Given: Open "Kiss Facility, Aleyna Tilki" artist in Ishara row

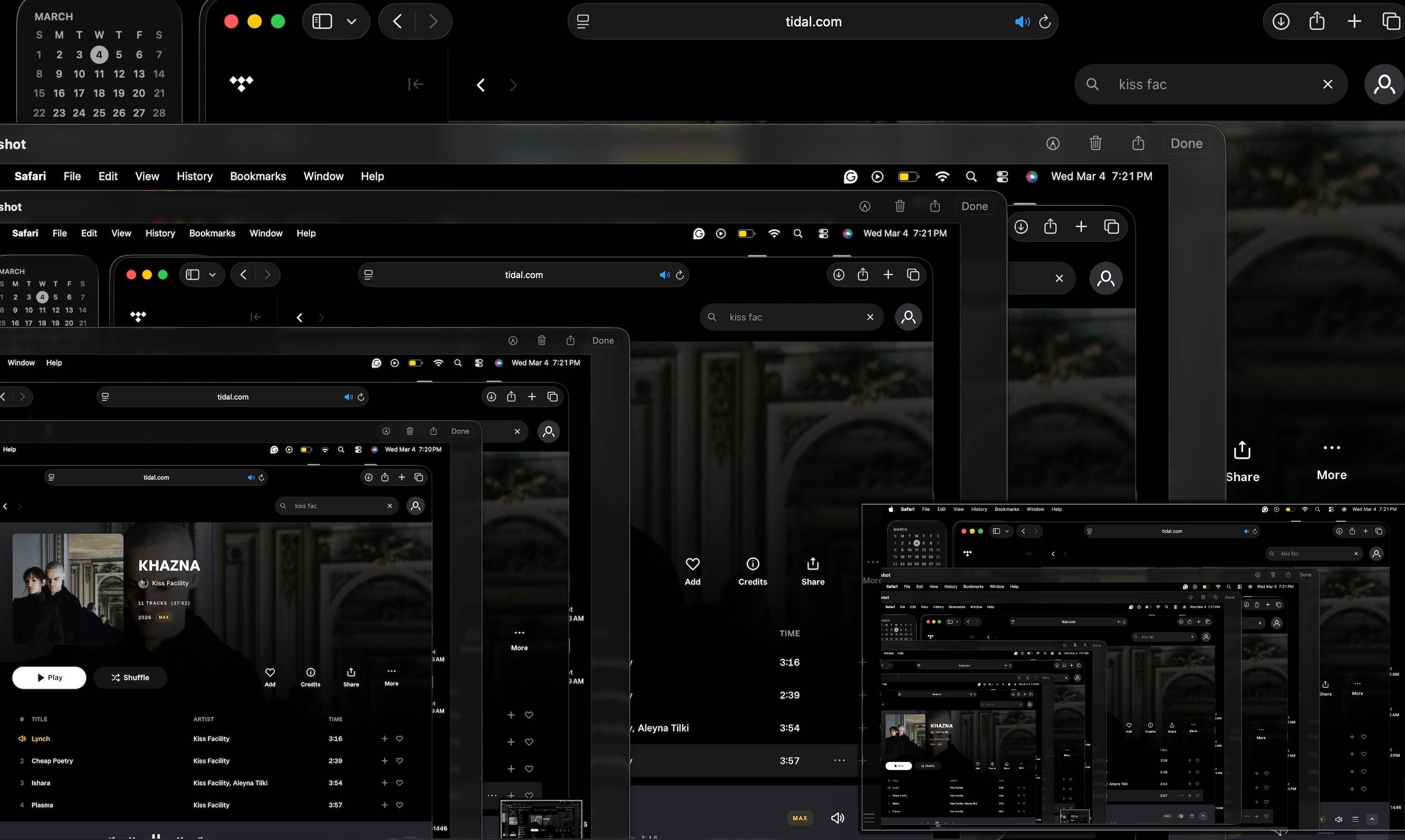Looking at the screenshot, I should [x=230, y=783].
